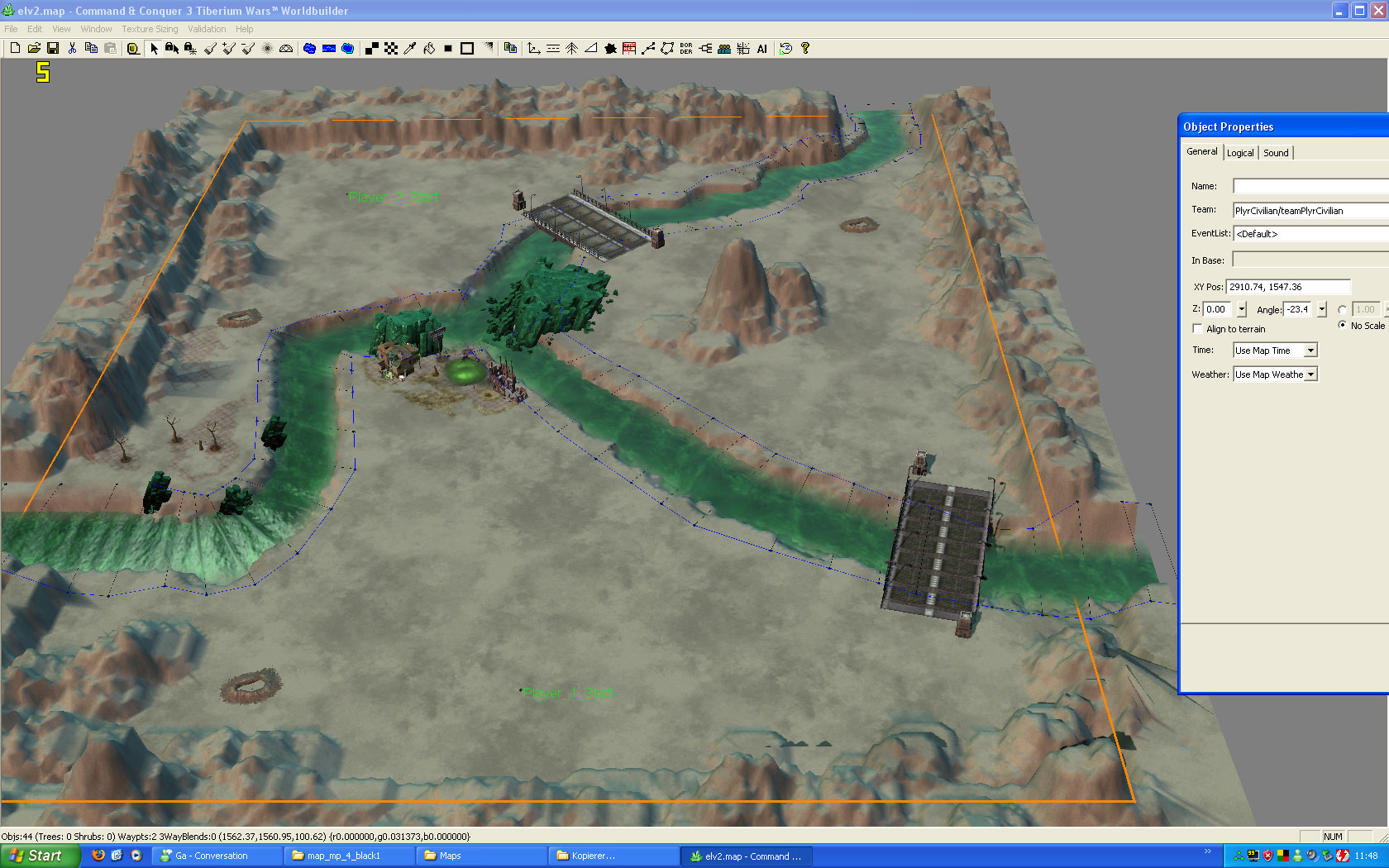Click the Copy icon in toolbar
1389x868 pixels.
[x=91, y=48]
